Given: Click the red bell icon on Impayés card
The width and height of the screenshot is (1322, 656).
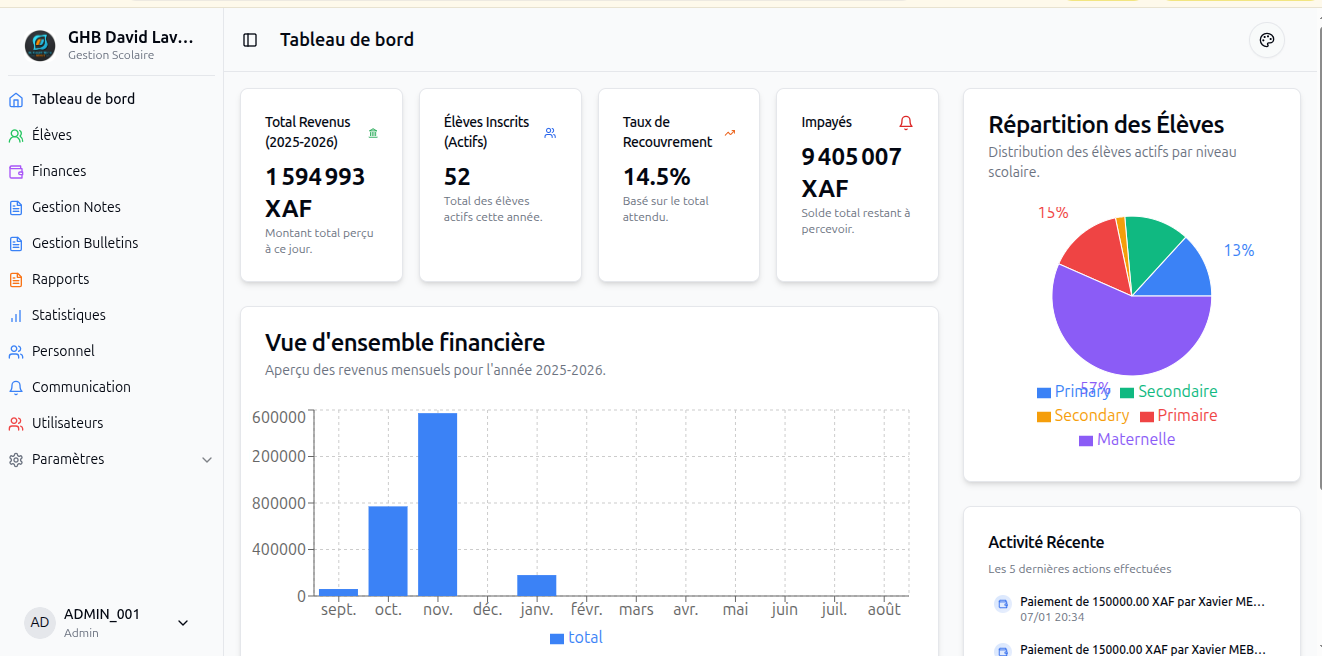Looking at the screenshot, I should (x=906, y=123).
